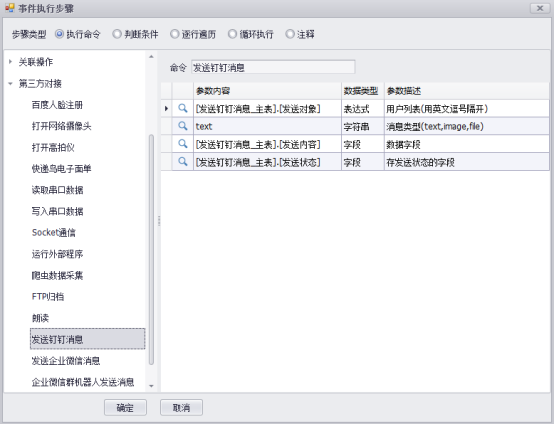
Task: Click the 命令 text field
Action: pos(273,67)
